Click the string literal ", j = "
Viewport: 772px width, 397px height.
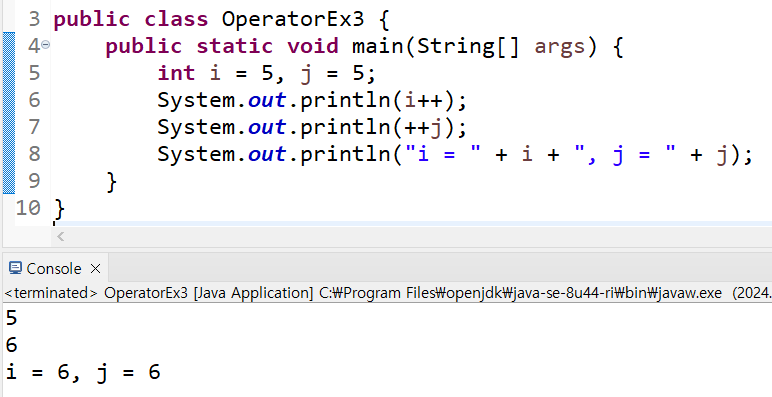tap(625, 154)
